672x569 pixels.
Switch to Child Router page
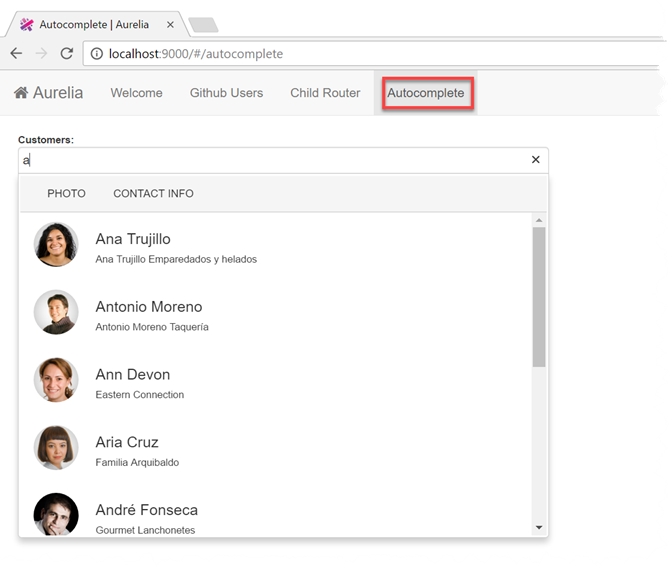[325, 93]
